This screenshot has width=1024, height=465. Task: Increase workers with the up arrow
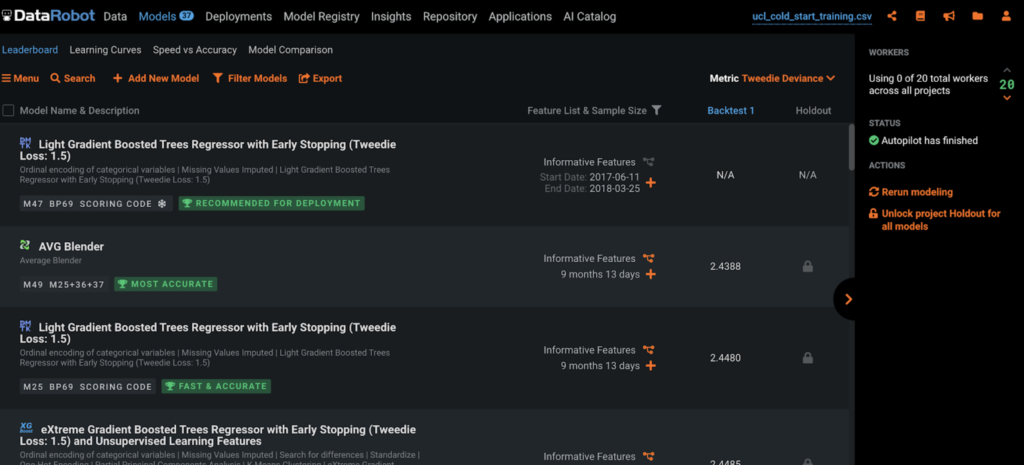[1006, 71]
